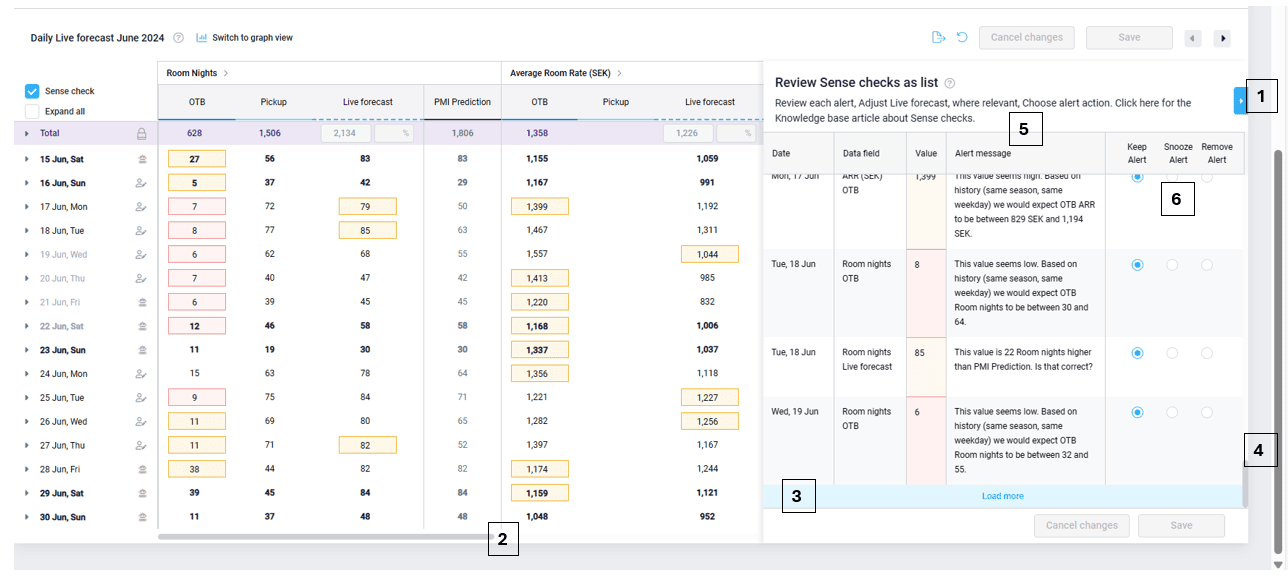
Task: Go to previous period with left arrow button
Action: click(1193, 38)
